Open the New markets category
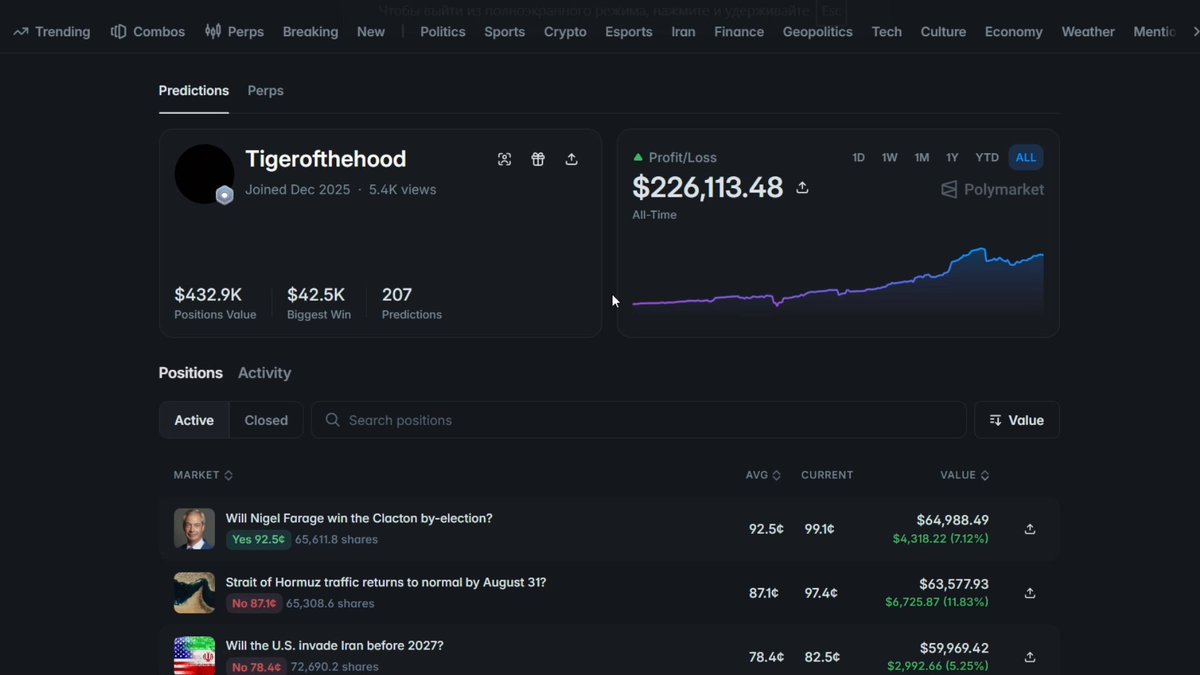 (371, 32)
